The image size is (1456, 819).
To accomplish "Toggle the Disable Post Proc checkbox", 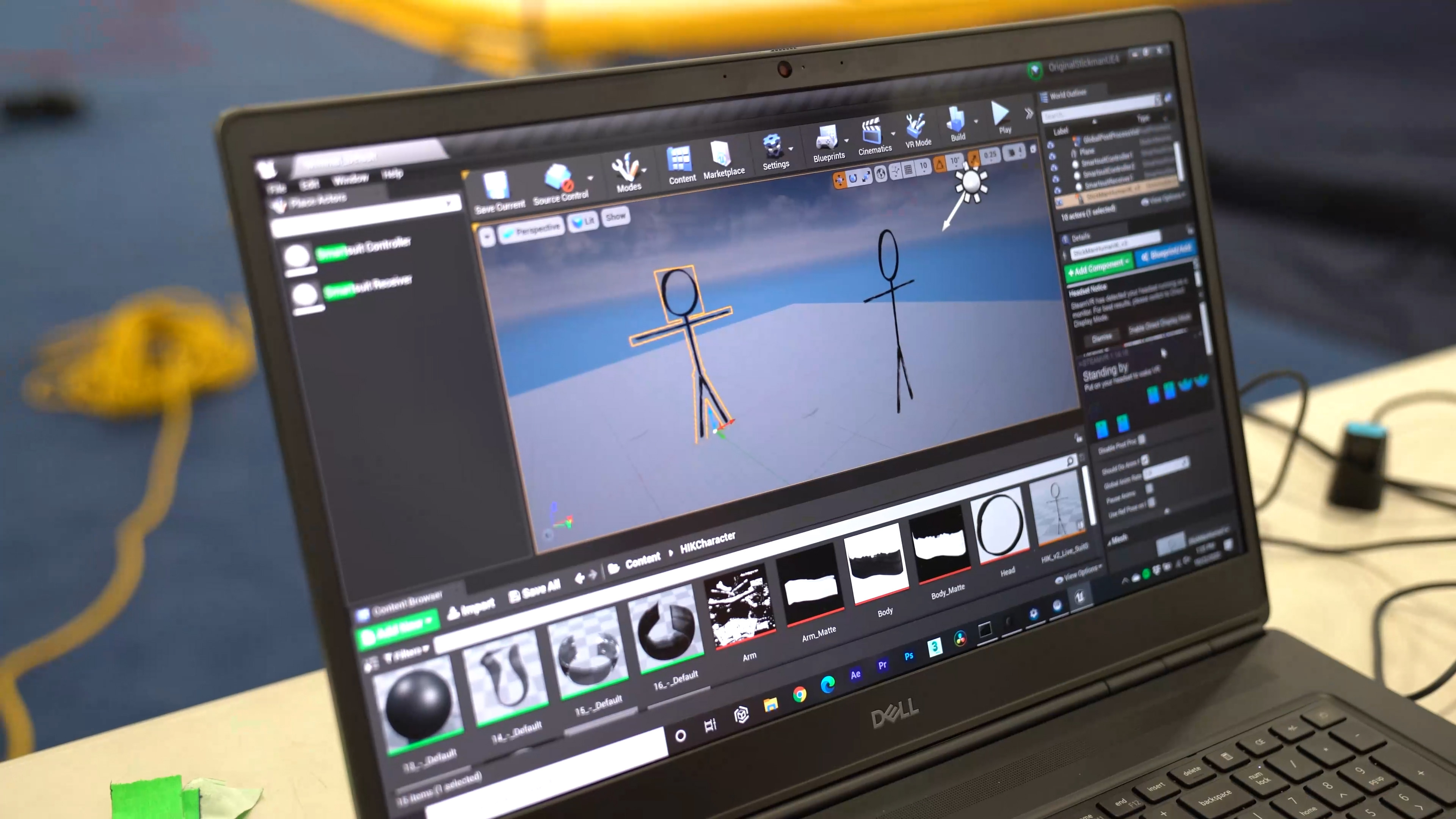I will click(1142, 440).
